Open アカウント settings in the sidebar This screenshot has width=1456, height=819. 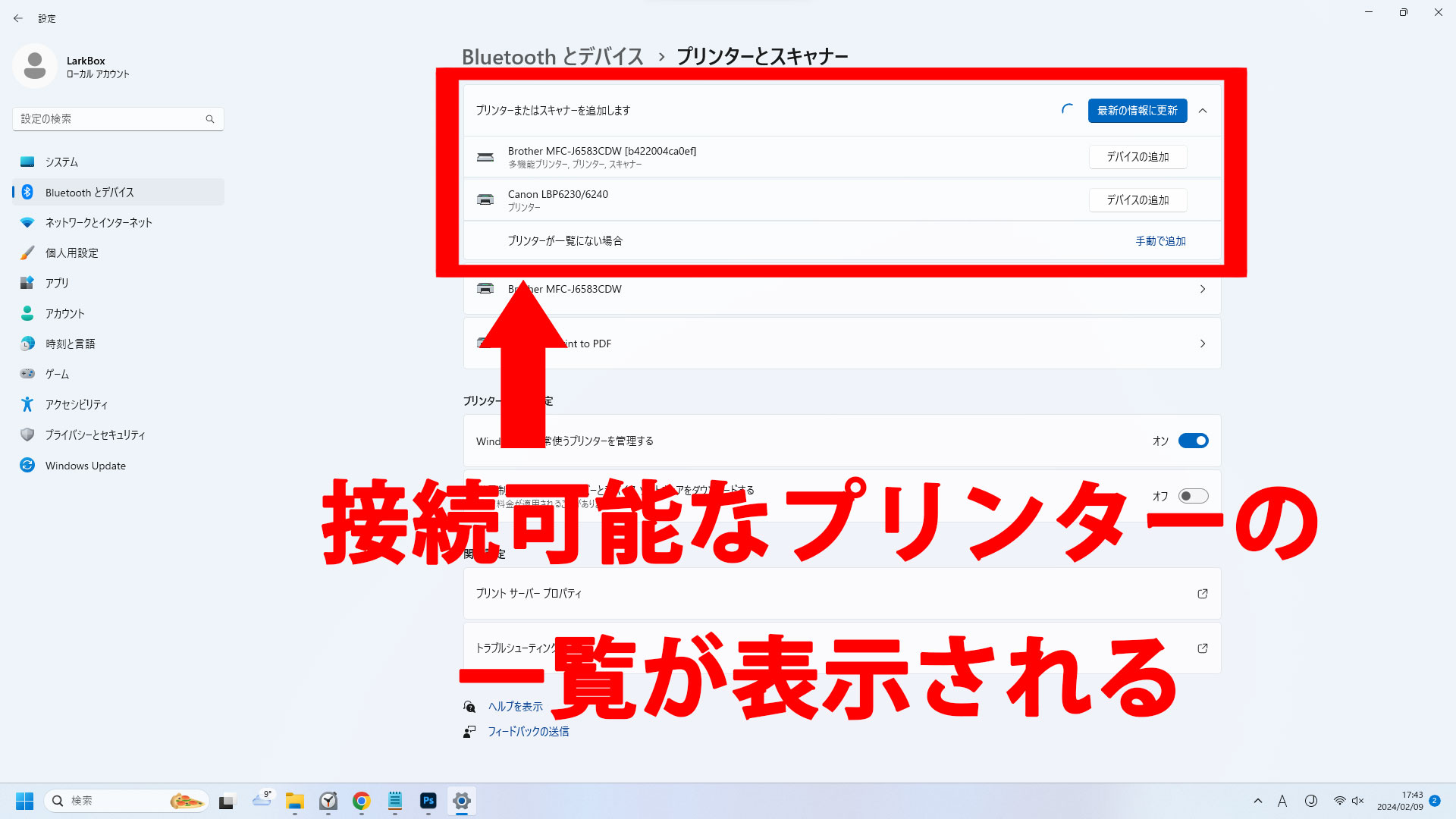click(65, 313)
